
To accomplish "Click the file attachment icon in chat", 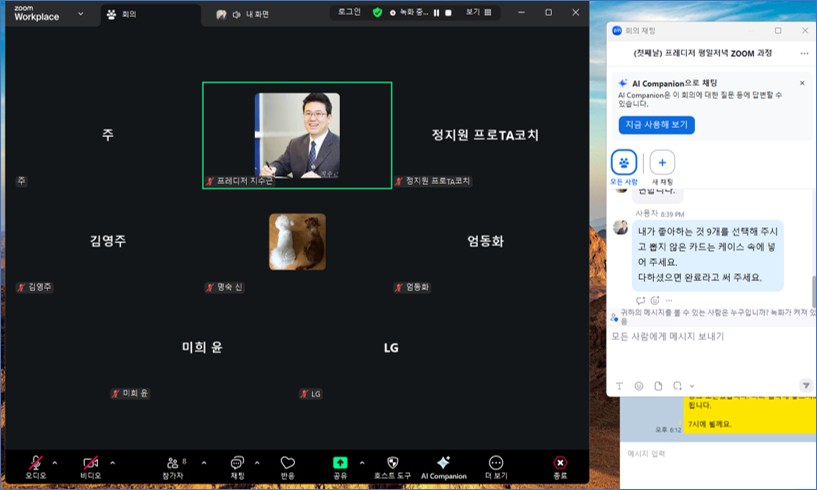I will click(x=658, y=385).
